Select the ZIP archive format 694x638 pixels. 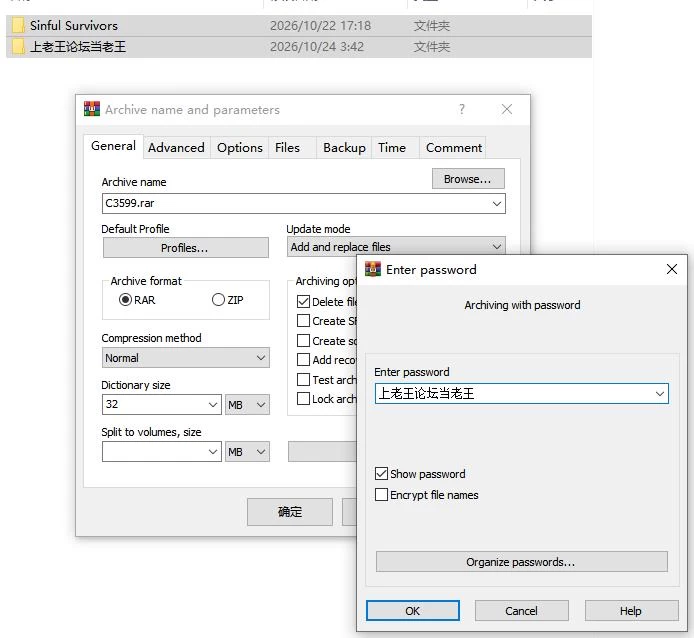[x=218, y=300]
